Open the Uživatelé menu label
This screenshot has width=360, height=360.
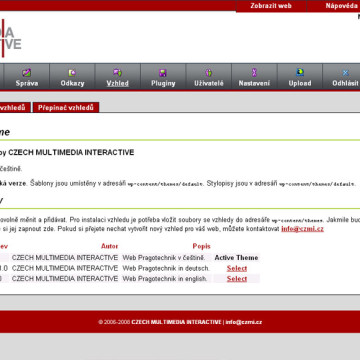(x=209, y=83)
